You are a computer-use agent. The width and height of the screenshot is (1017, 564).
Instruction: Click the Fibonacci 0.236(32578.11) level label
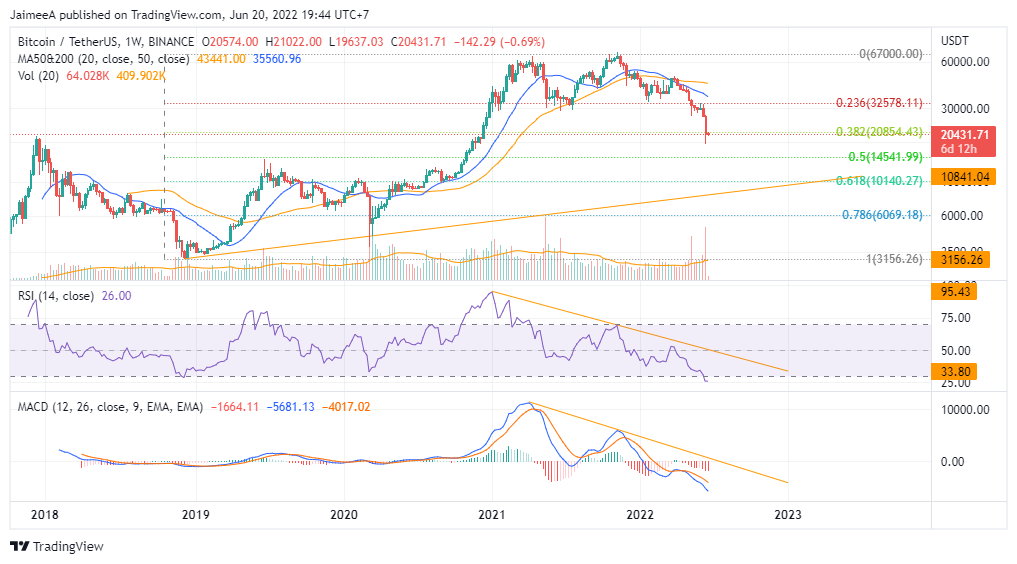click(x=879, y=103)
